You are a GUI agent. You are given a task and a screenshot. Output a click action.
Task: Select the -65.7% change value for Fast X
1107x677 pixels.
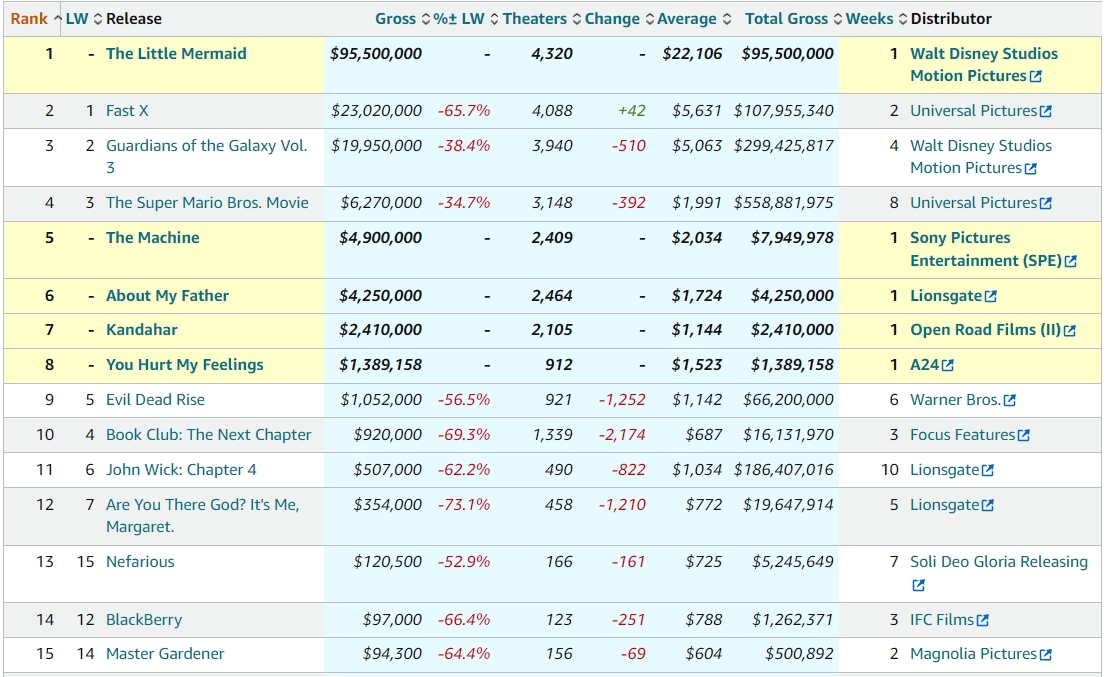tap(464, 111)
